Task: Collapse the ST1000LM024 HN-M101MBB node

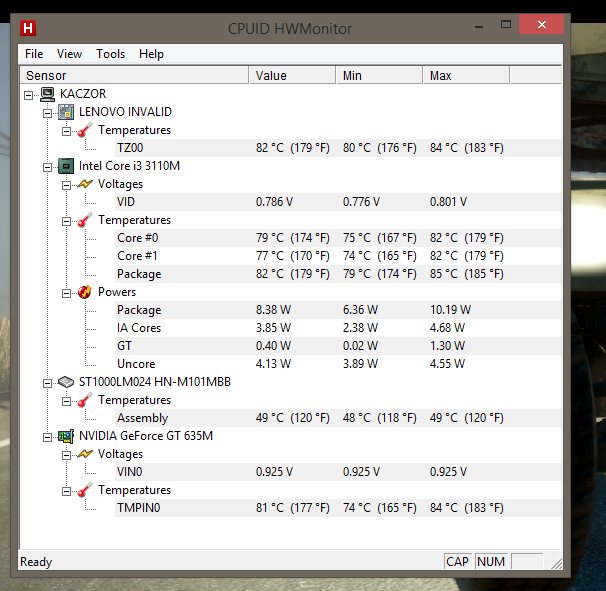Action: pos(47,383)
